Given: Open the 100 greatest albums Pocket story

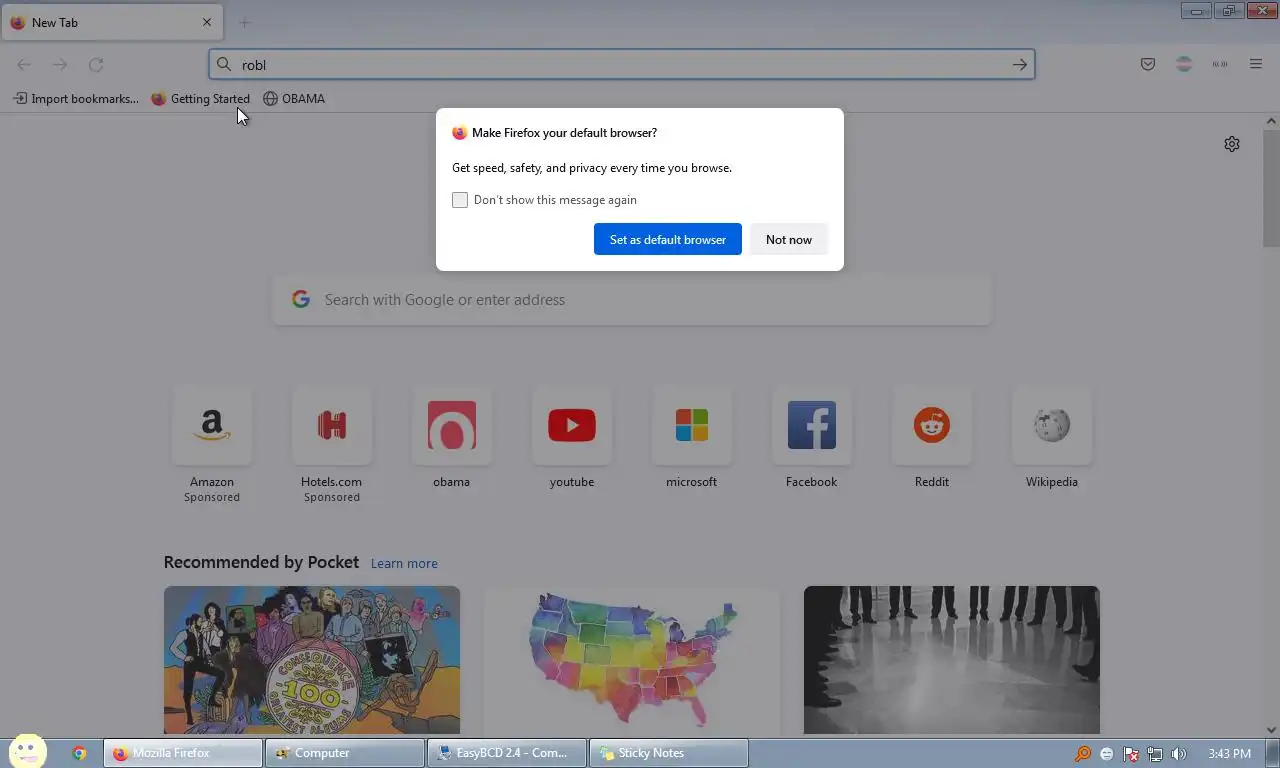Looking at the screenshot, I should pyautogui.click(x=312, y=660).
